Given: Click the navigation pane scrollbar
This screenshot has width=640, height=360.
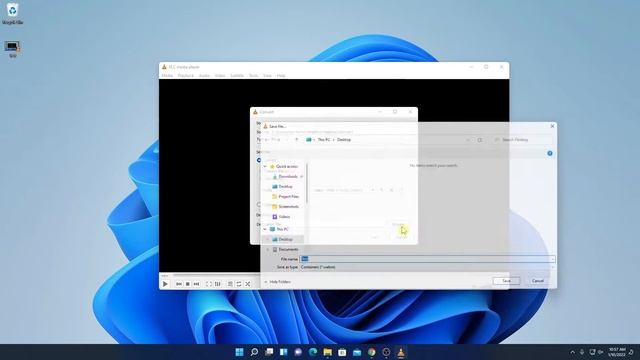Looking at the screenshot, I should pyautogui.click(x=307, y=184).
